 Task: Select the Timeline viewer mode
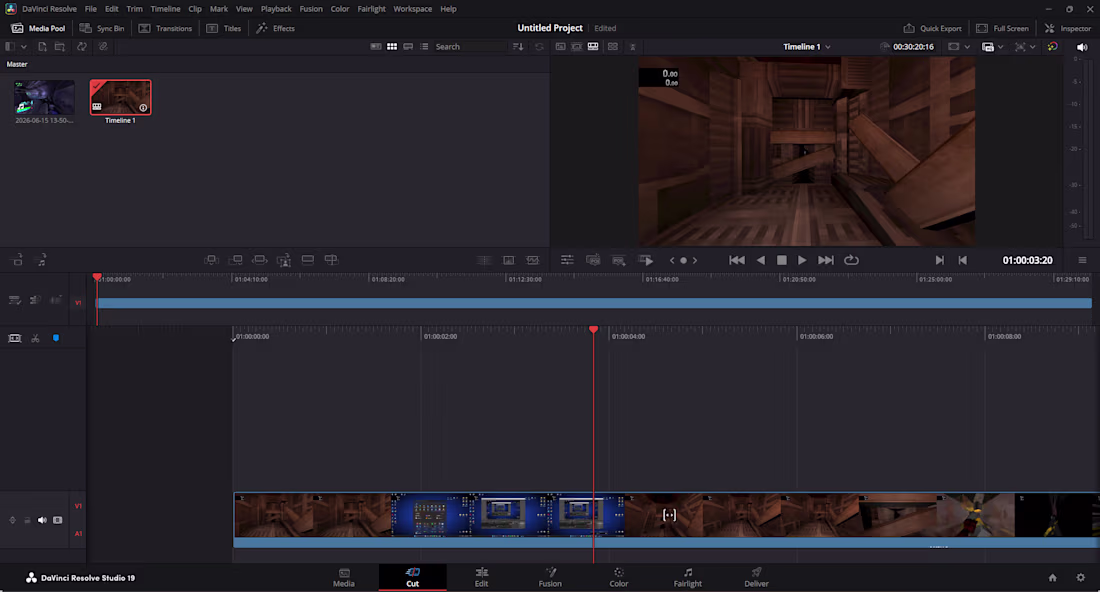point(593,46)
